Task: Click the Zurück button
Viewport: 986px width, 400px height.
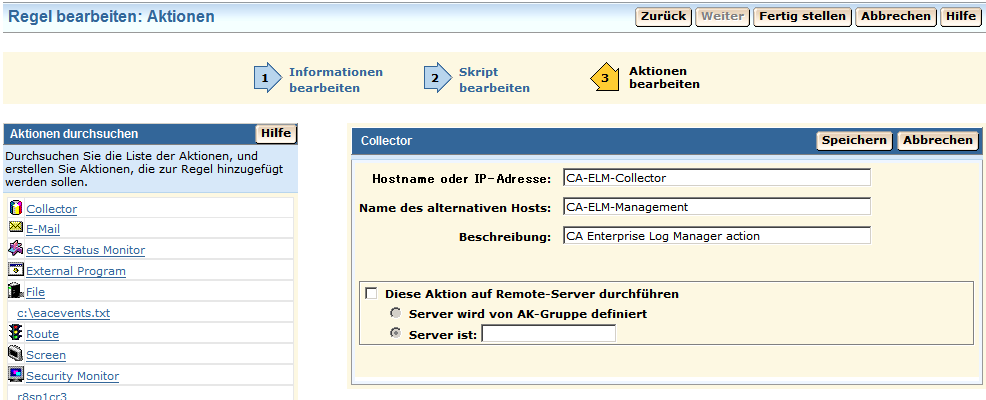Action: pyautogui.click(x=663, y=16)
